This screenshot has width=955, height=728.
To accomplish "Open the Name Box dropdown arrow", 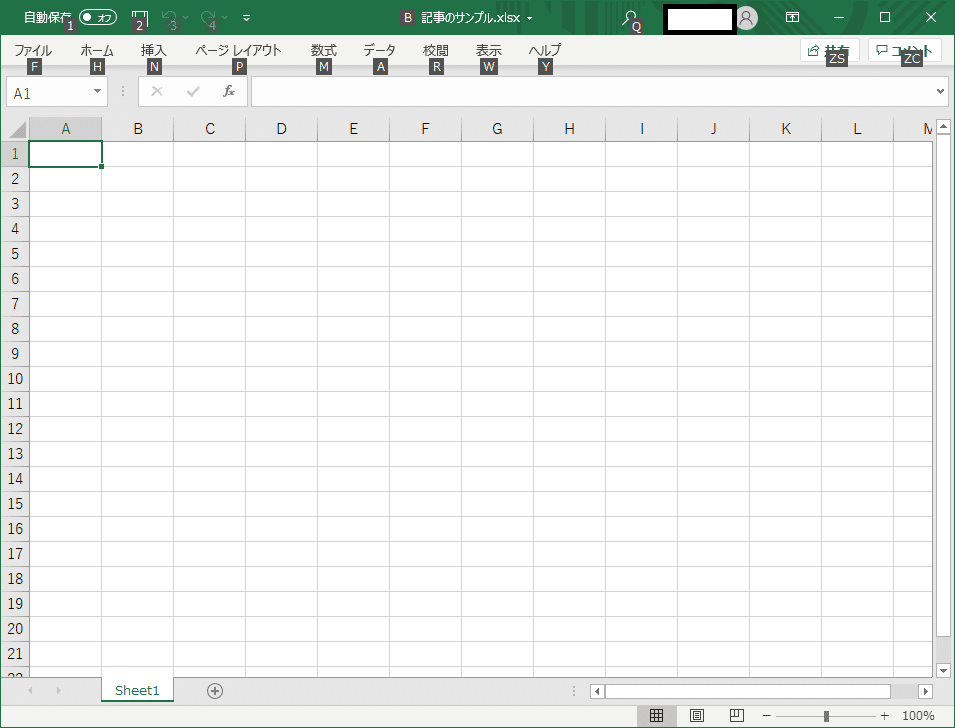I will [x=97, y=92].
